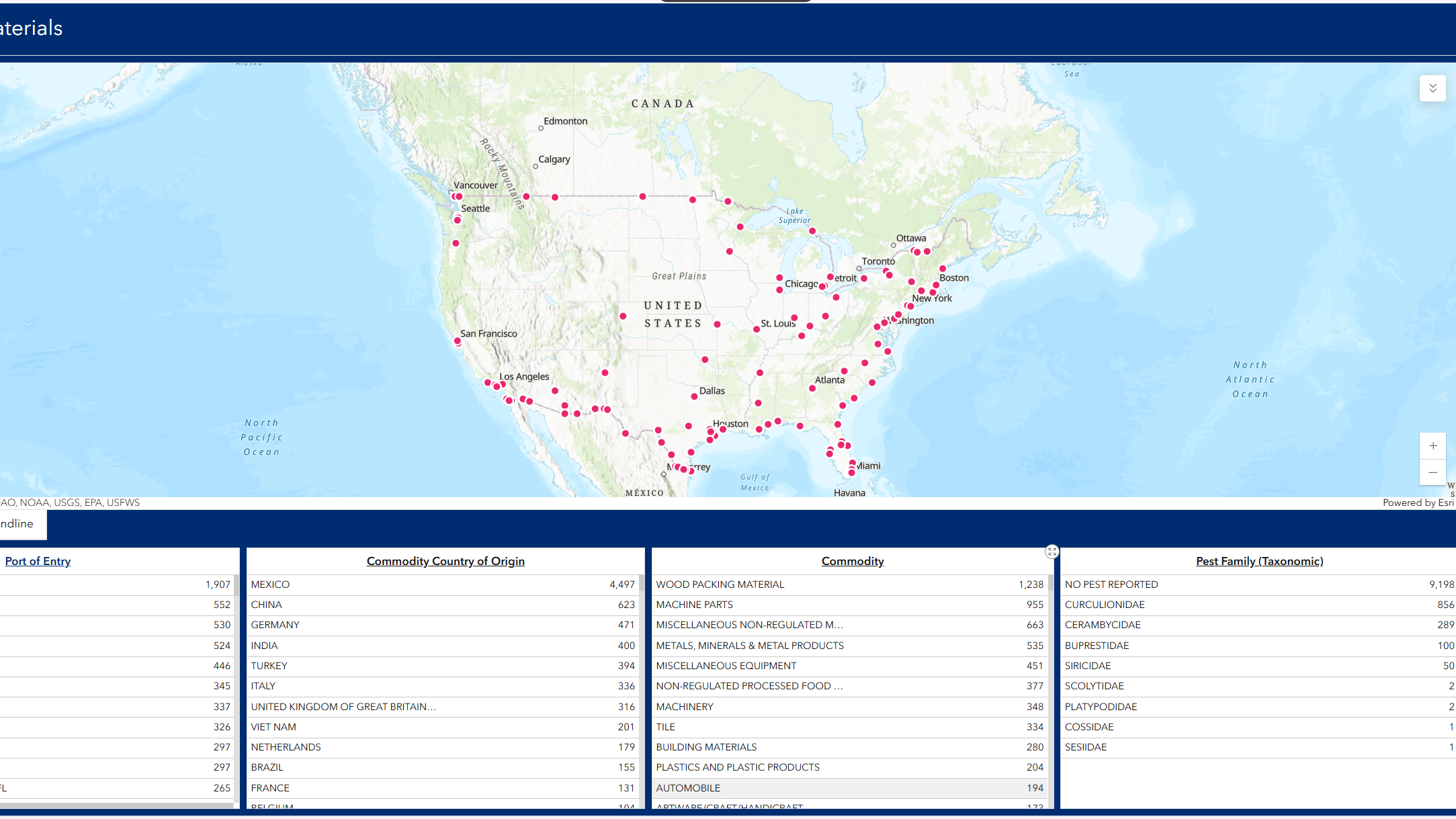Collapse map panel with double chevron button
The image size is (1456, 819).
coord(1432,89)
